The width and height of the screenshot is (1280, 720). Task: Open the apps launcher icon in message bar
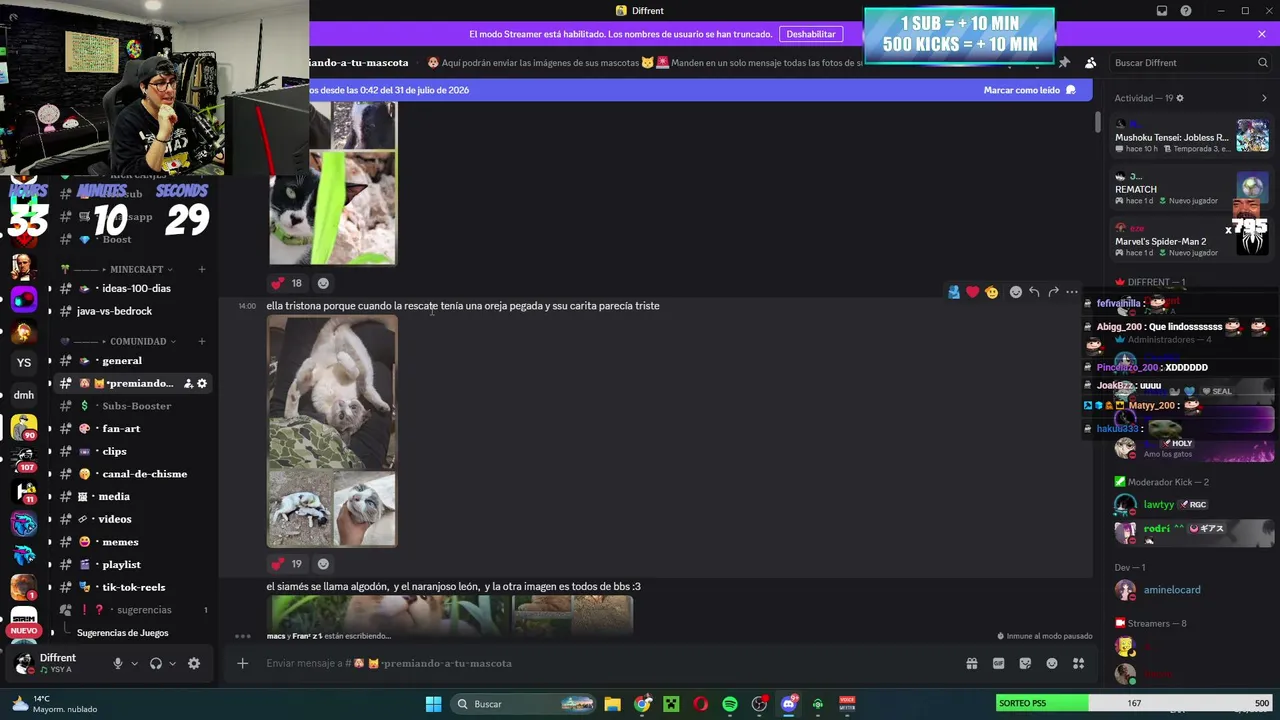click(1079, 663)
